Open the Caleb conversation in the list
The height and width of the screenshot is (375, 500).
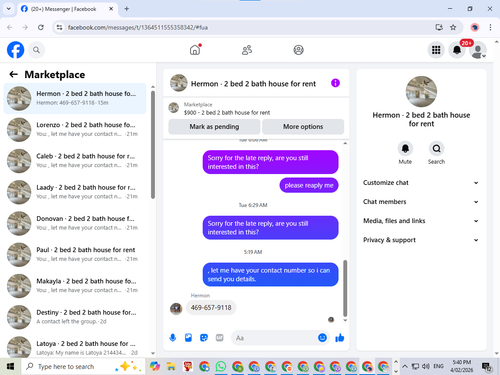75,161
